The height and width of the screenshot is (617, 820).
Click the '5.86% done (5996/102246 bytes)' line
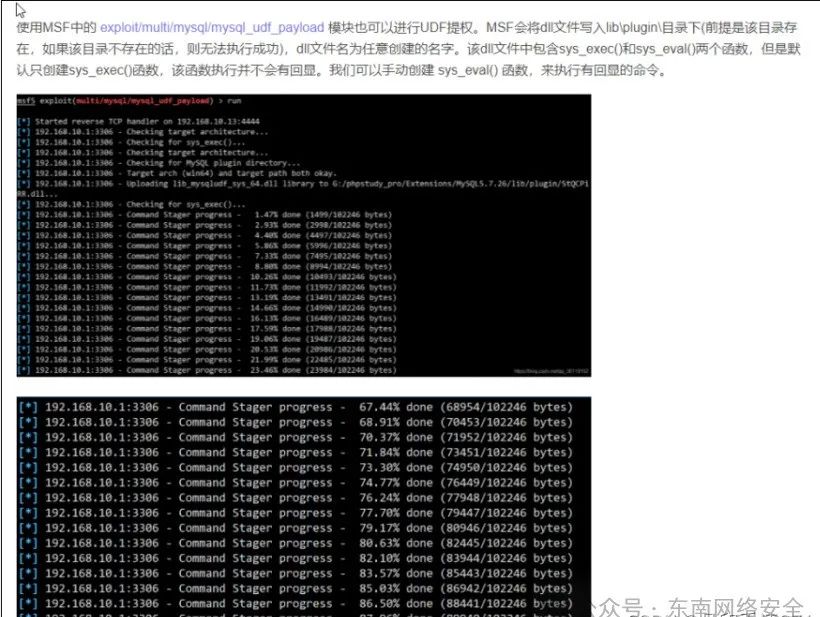click(205, 246)
